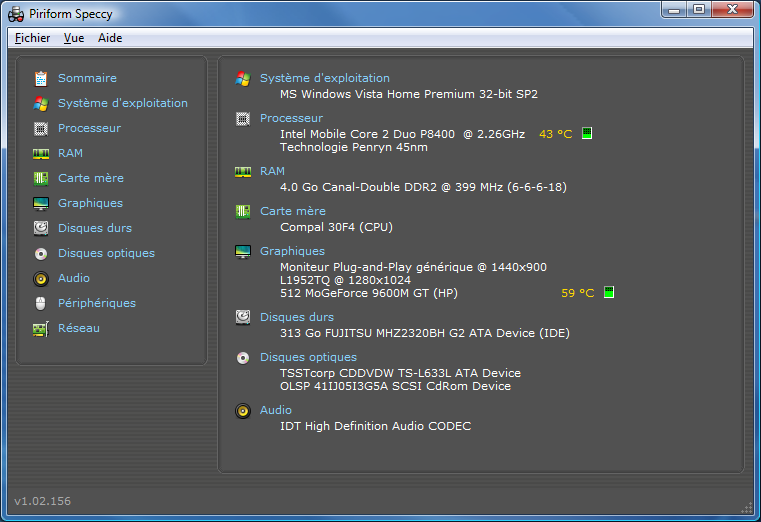Viewport: 761px width, 522px height.
Task: Open the Aide menu
Action: pyautogui.click(x=110, y=38)
